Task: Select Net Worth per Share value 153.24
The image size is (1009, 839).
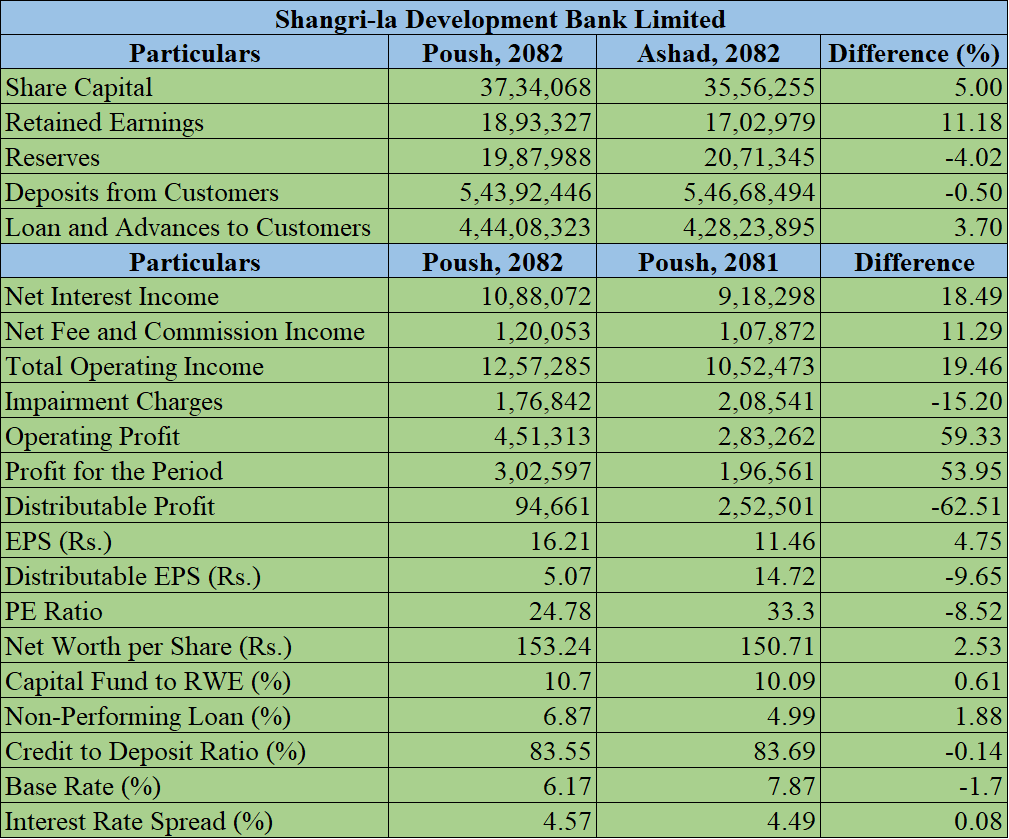Action: pyautogui.click(x=553, y=647)
